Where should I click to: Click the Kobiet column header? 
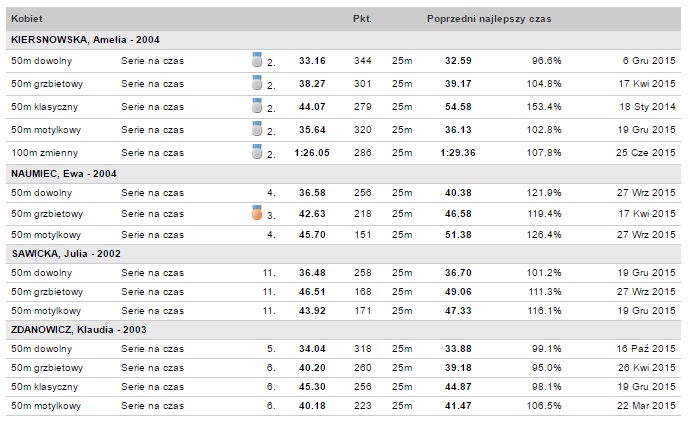27,18
